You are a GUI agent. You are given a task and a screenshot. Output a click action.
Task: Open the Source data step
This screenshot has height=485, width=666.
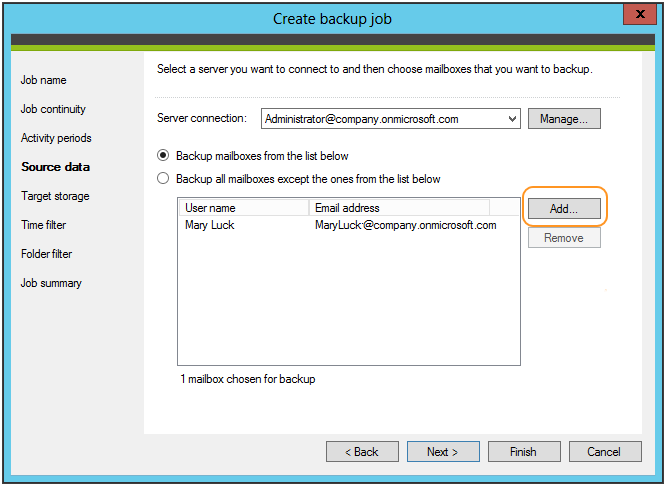tap(56, 167)
